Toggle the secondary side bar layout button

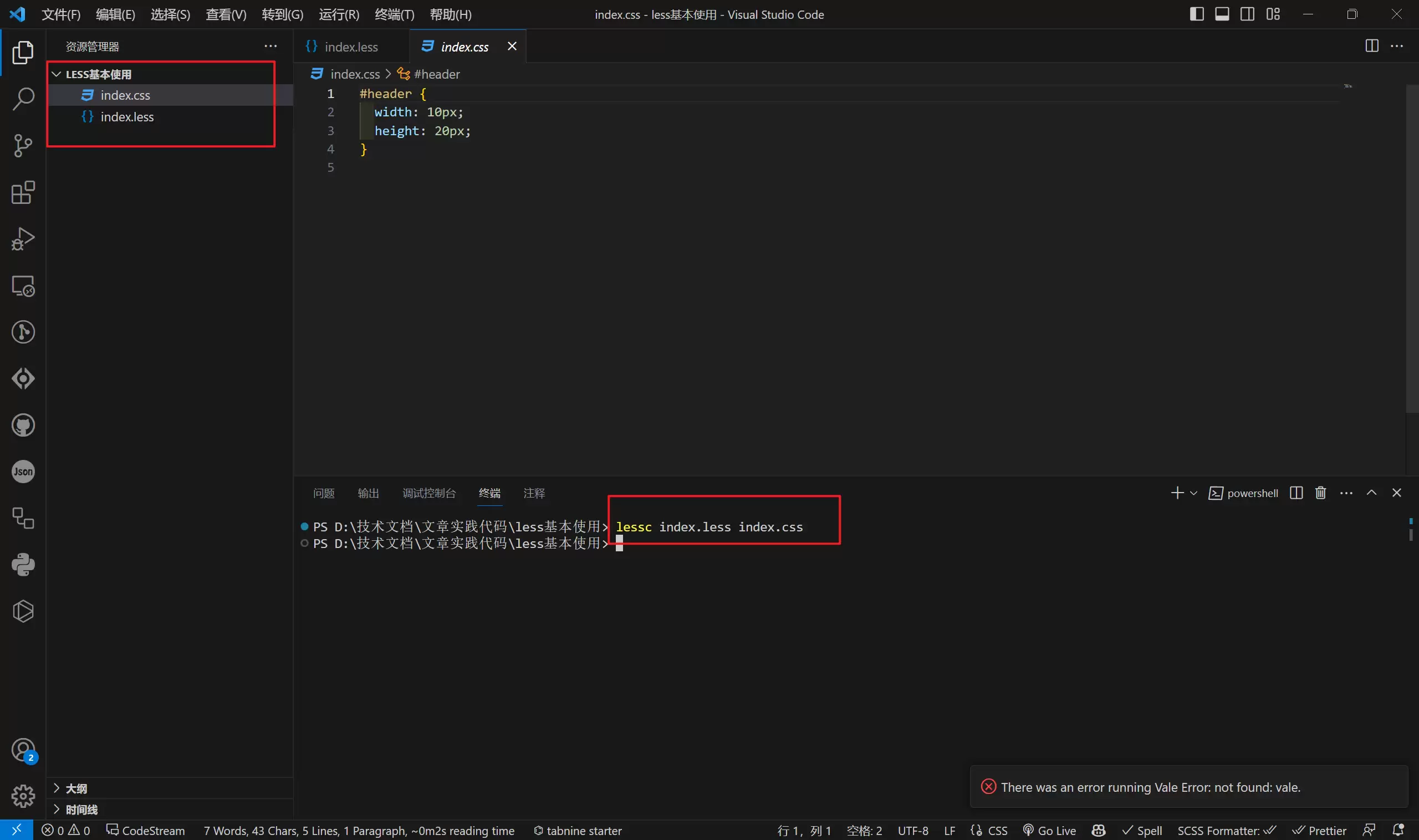1247,14
